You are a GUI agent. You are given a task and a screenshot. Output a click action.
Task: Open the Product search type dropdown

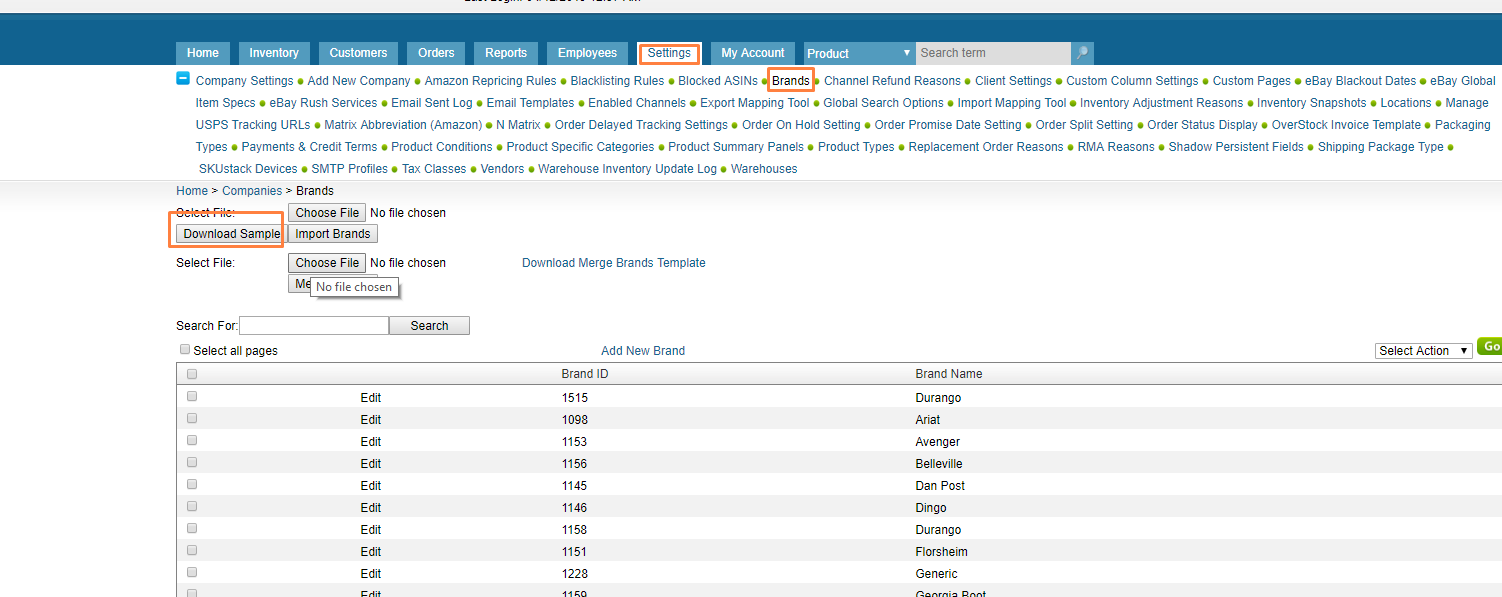859,53
